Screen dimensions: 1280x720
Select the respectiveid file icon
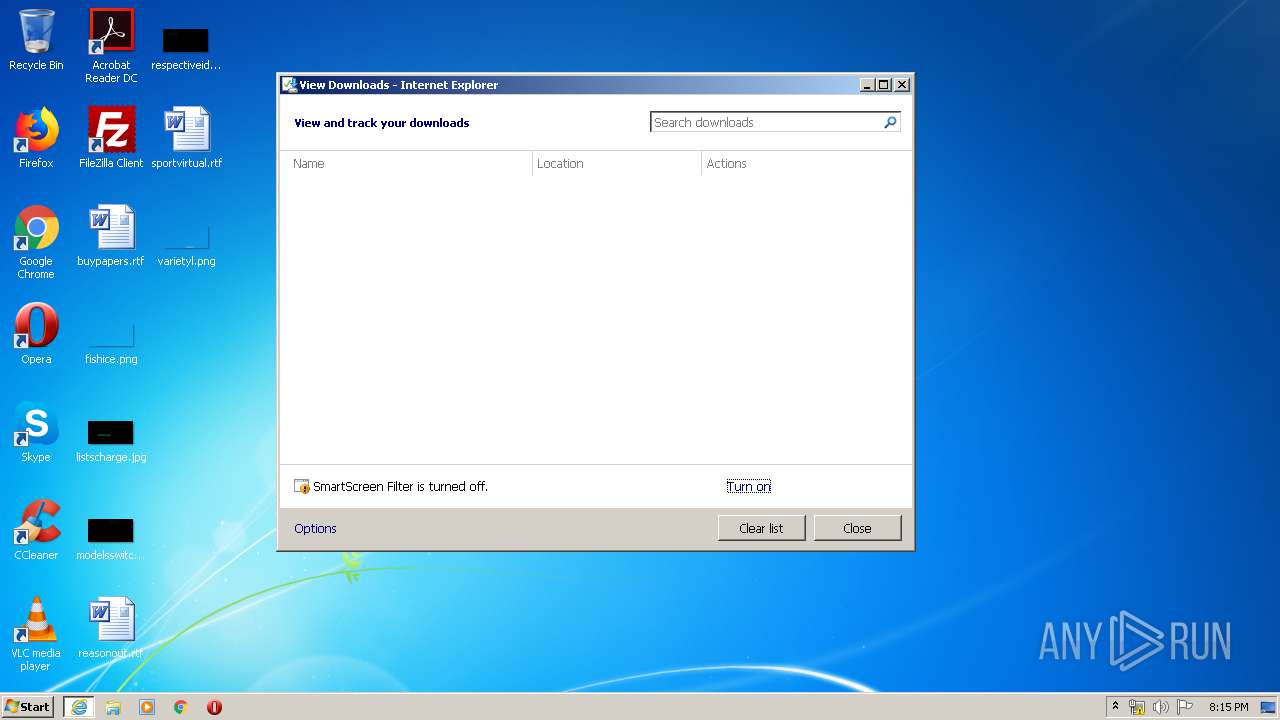click(x=186, y=48)
